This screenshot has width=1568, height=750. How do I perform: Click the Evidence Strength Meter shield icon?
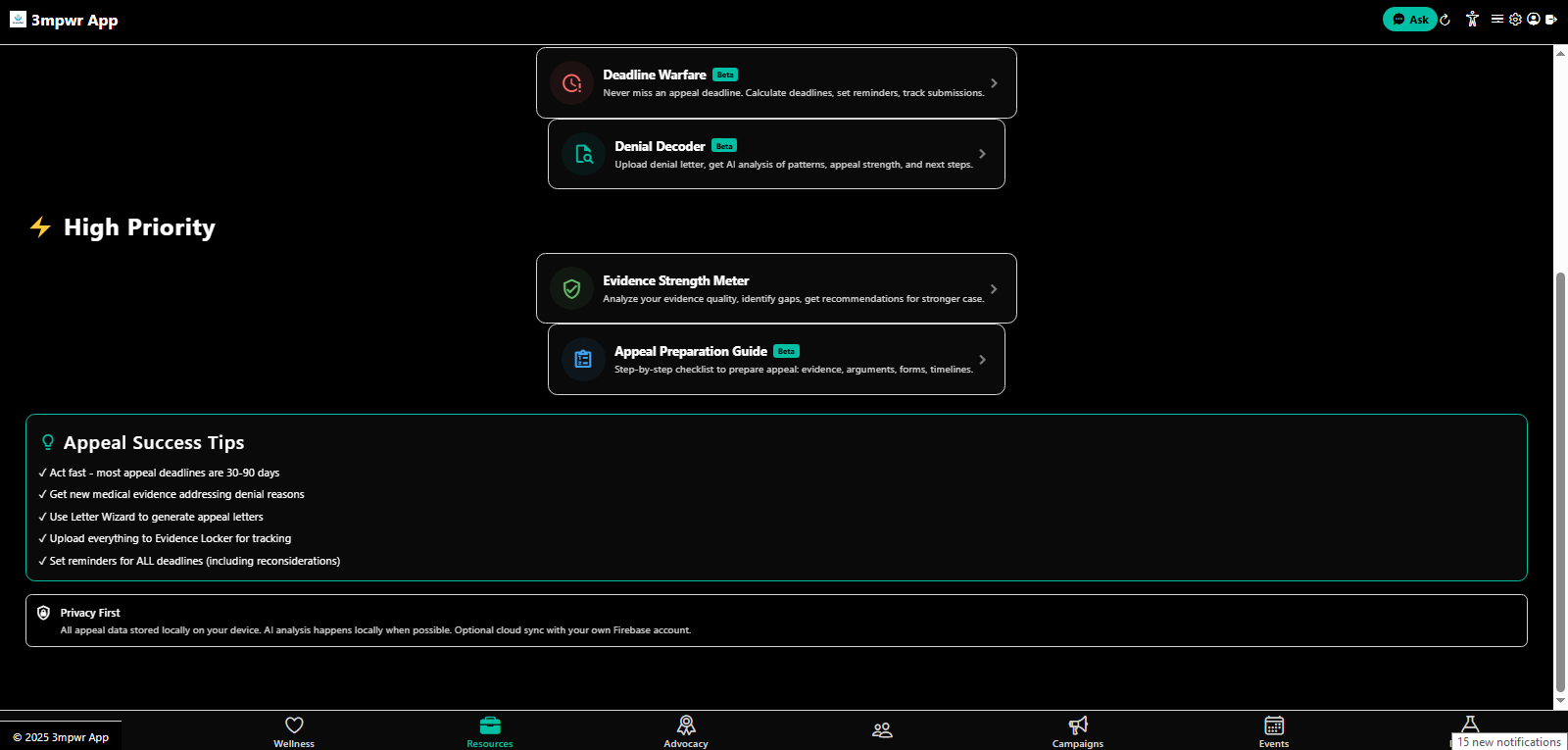571,288
